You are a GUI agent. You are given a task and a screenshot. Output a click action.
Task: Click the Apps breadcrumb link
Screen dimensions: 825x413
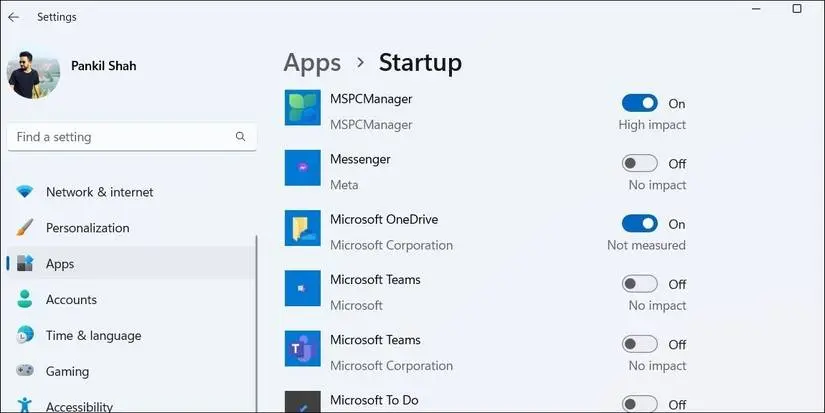pos(312,63)
